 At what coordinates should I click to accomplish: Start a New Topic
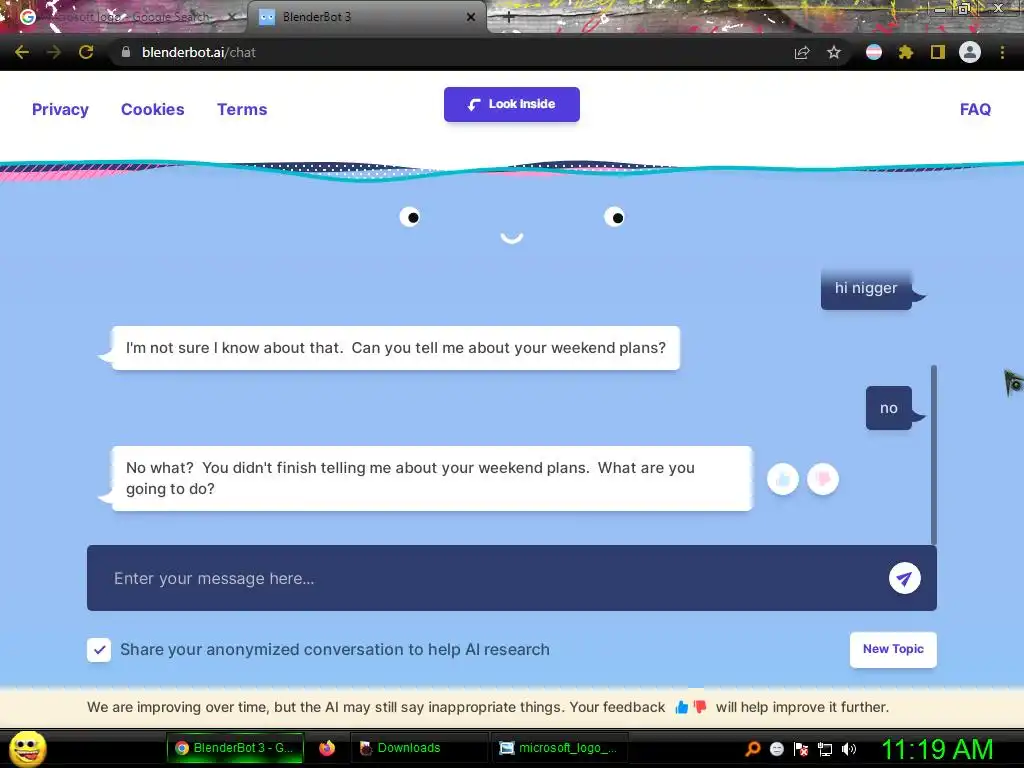tap(893, 649)
